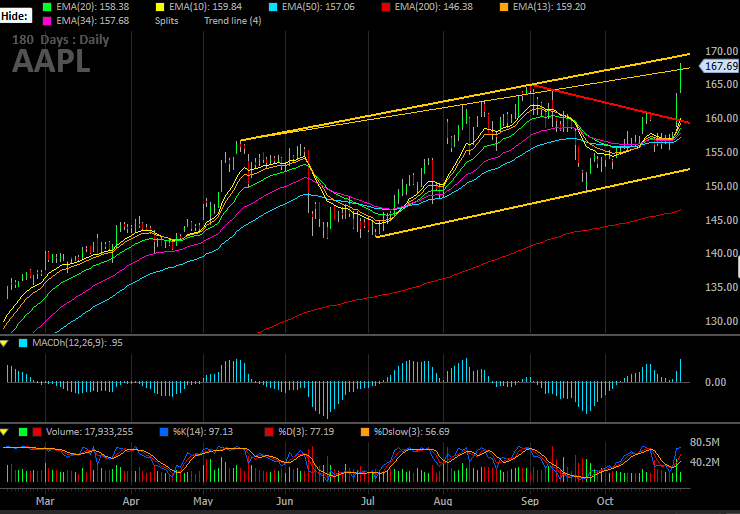The height and width of the screenshot is (514, 740).
Task: Click the Hide: button in the legend
Action: 16,16
